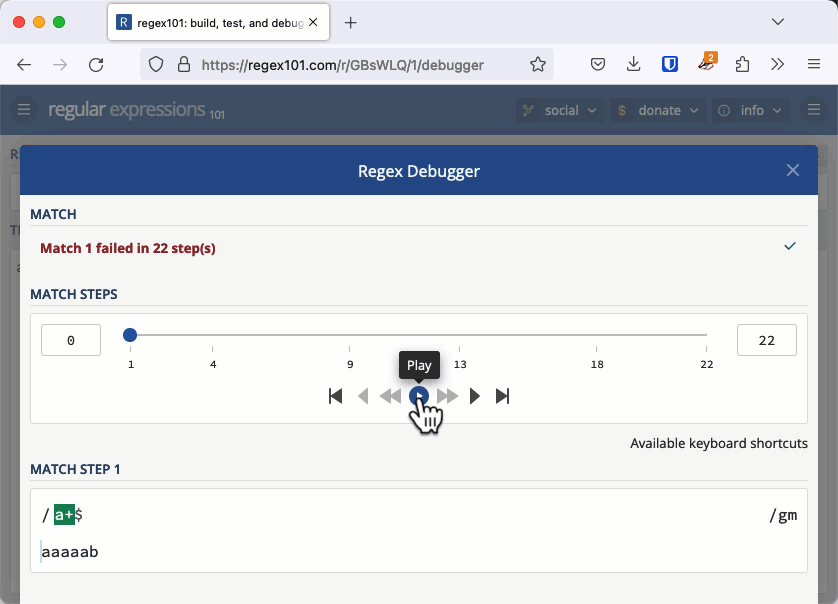838x604 pixels.
Task: Fast-forward through the match steps
Action: 447,396
